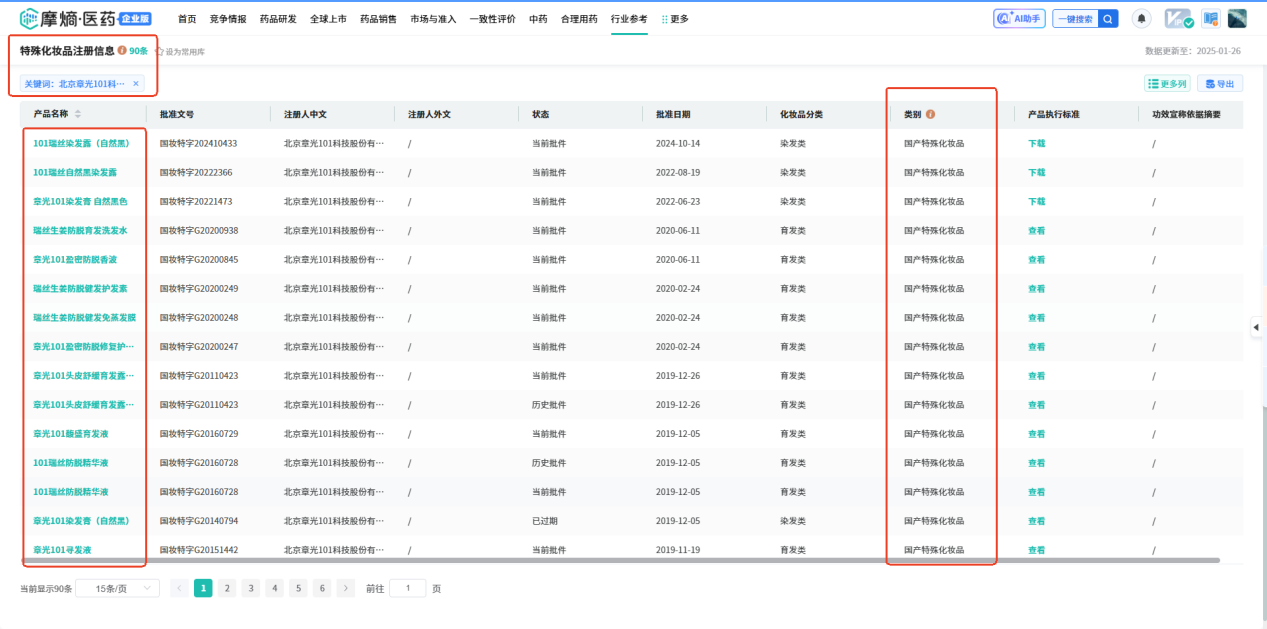Select the 行业参考 nav tab
1267x629 pixels.
pyautogui.click(x=629, y=18)
